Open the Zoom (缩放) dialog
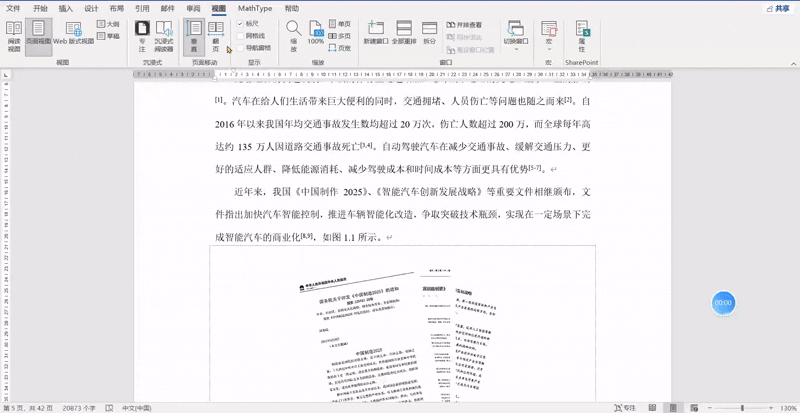 coord(293,37)
